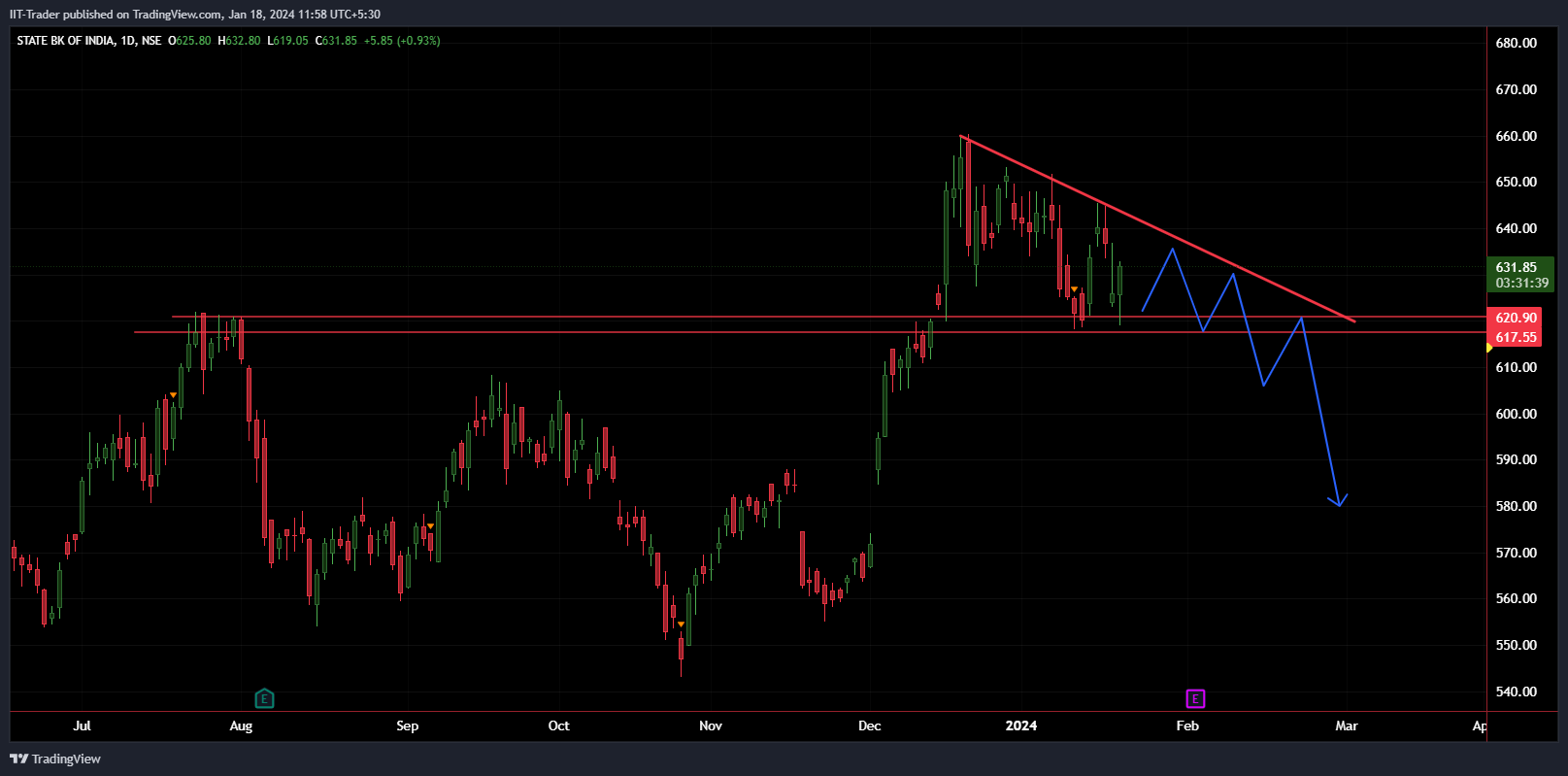Image resolution: width=1568 pixels, height=776 pixels.
Task: Click the close value C631.85
Action: pyautogui.click(x=336, y=41)
